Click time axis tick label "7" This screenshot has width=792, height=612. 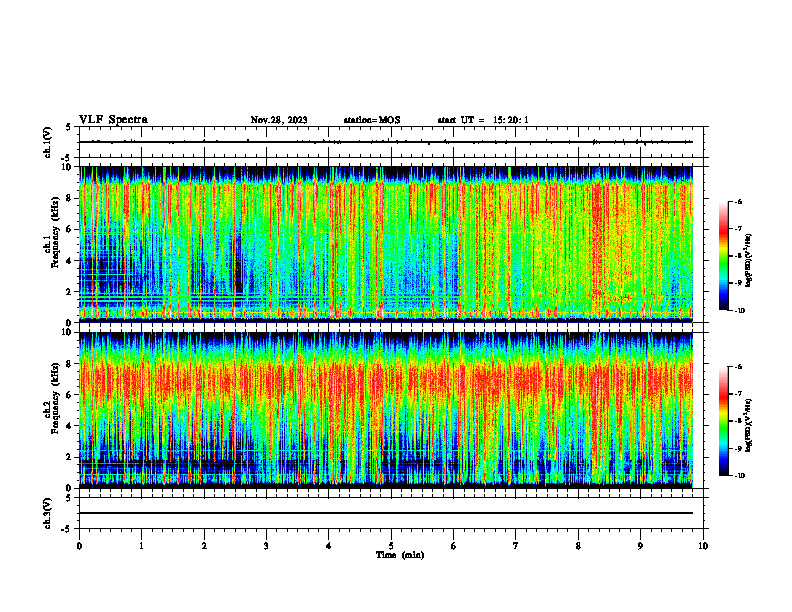pos(516,546)
